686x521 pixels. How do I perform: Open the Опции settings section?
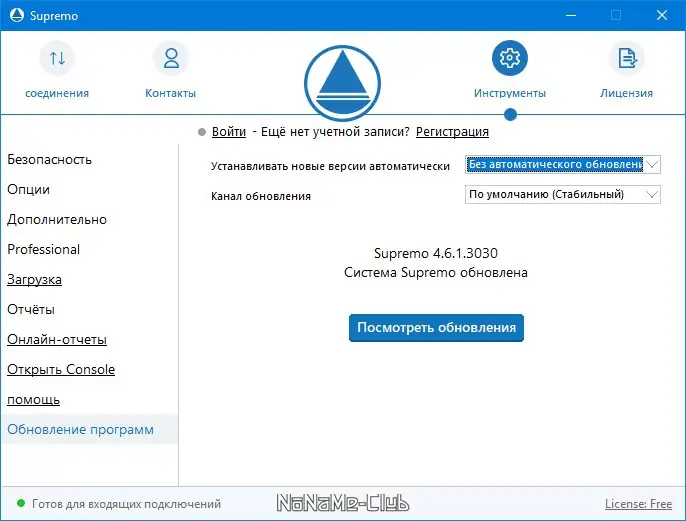pos(28,190)
